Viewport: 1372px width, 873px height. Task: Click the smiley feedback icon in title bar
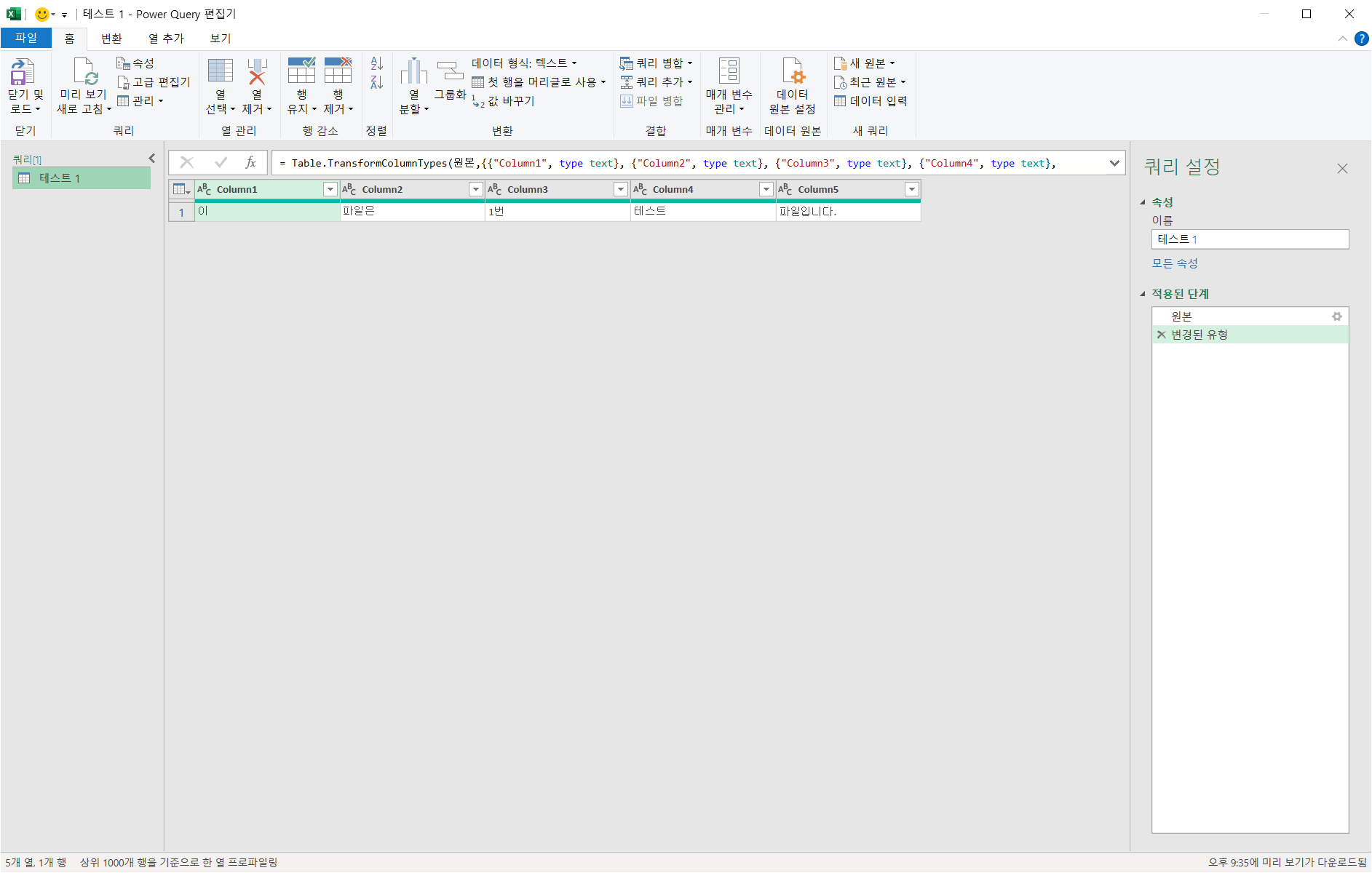tap(42, 14)
